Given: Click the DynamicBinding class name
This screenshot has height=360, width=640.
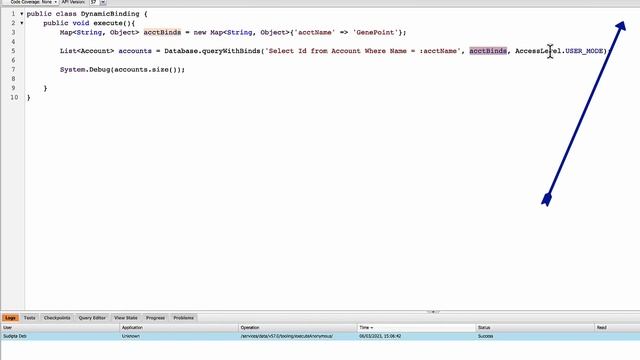Looking at the screenshot, I should coord(110,14).
